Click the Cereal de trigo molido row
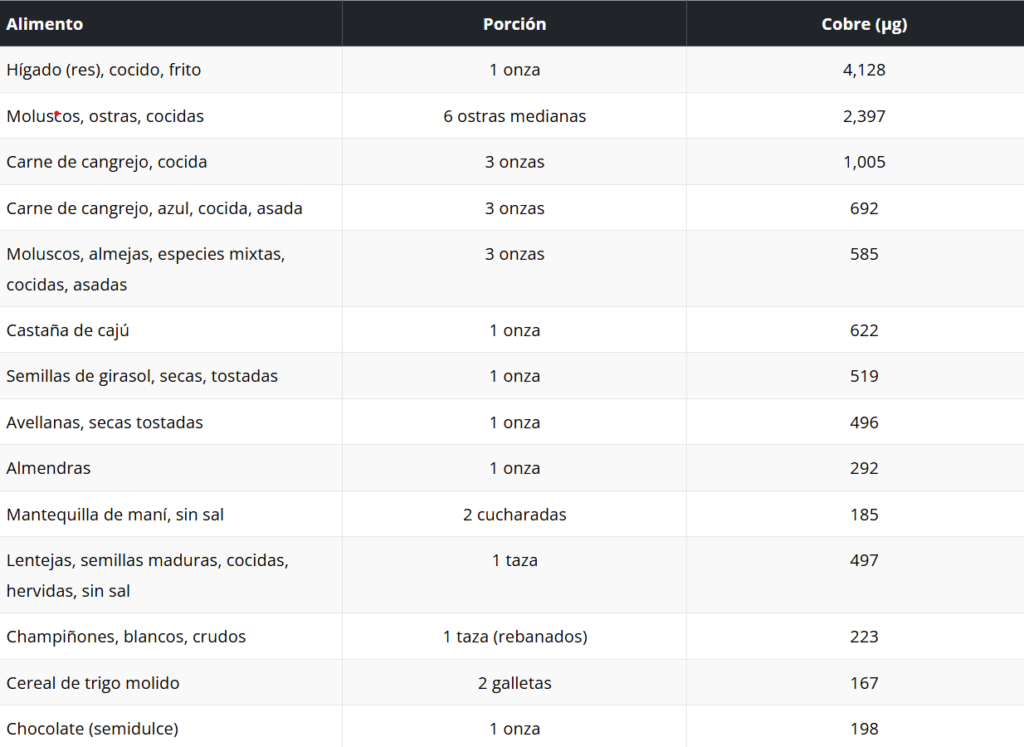 coord(512,682)
